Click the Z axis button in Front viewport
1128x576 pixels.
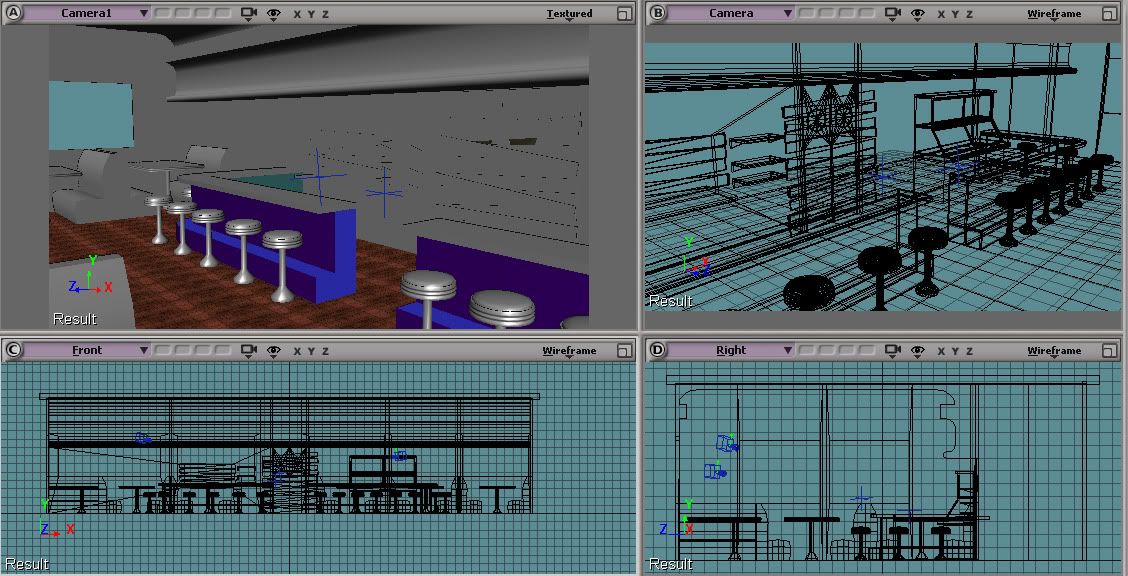325,351
